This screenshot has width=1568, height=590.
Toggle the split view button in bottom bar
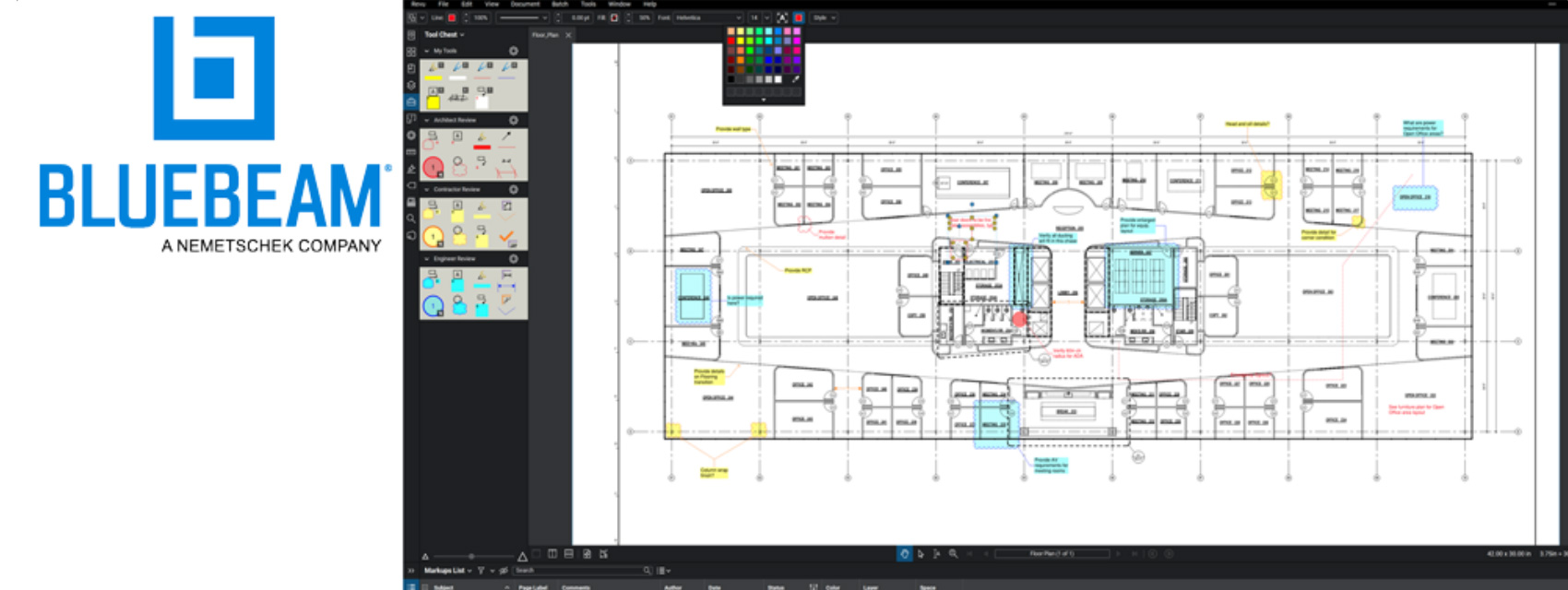(552, 554)
